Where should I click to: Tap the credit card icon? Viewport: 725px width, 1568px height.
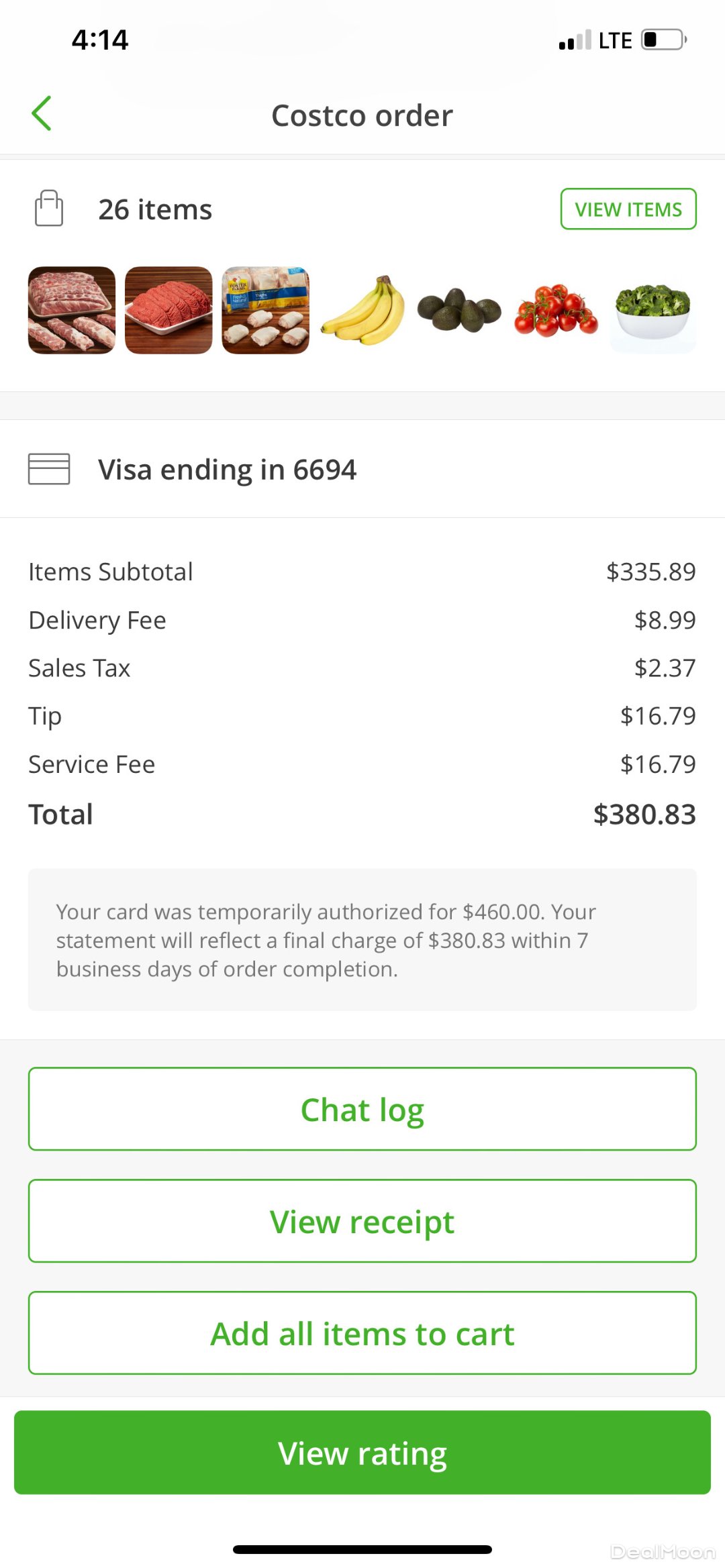tap(49, 469)
